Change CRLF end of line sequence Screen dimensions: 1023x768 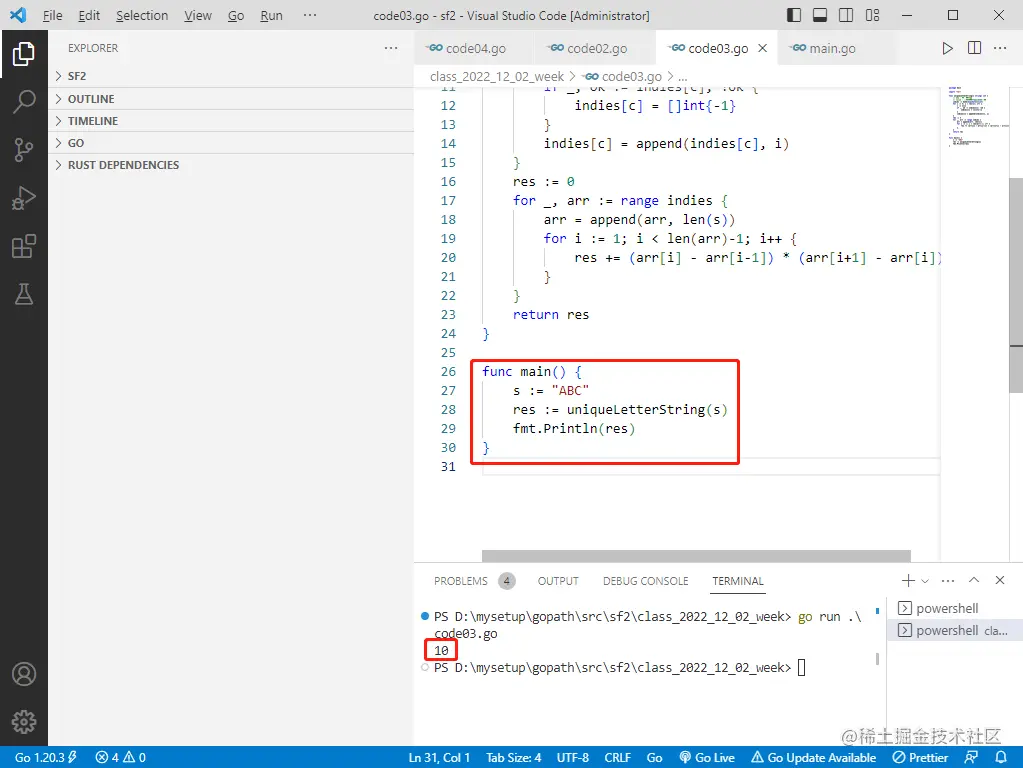[x=617, y=757]
